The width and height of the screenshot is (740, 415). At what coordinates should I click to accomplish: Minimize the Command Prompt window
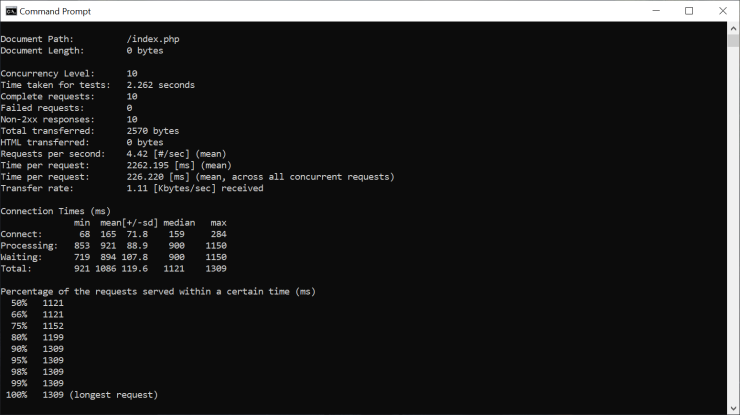pyautogui.click(x=656, y=11)
